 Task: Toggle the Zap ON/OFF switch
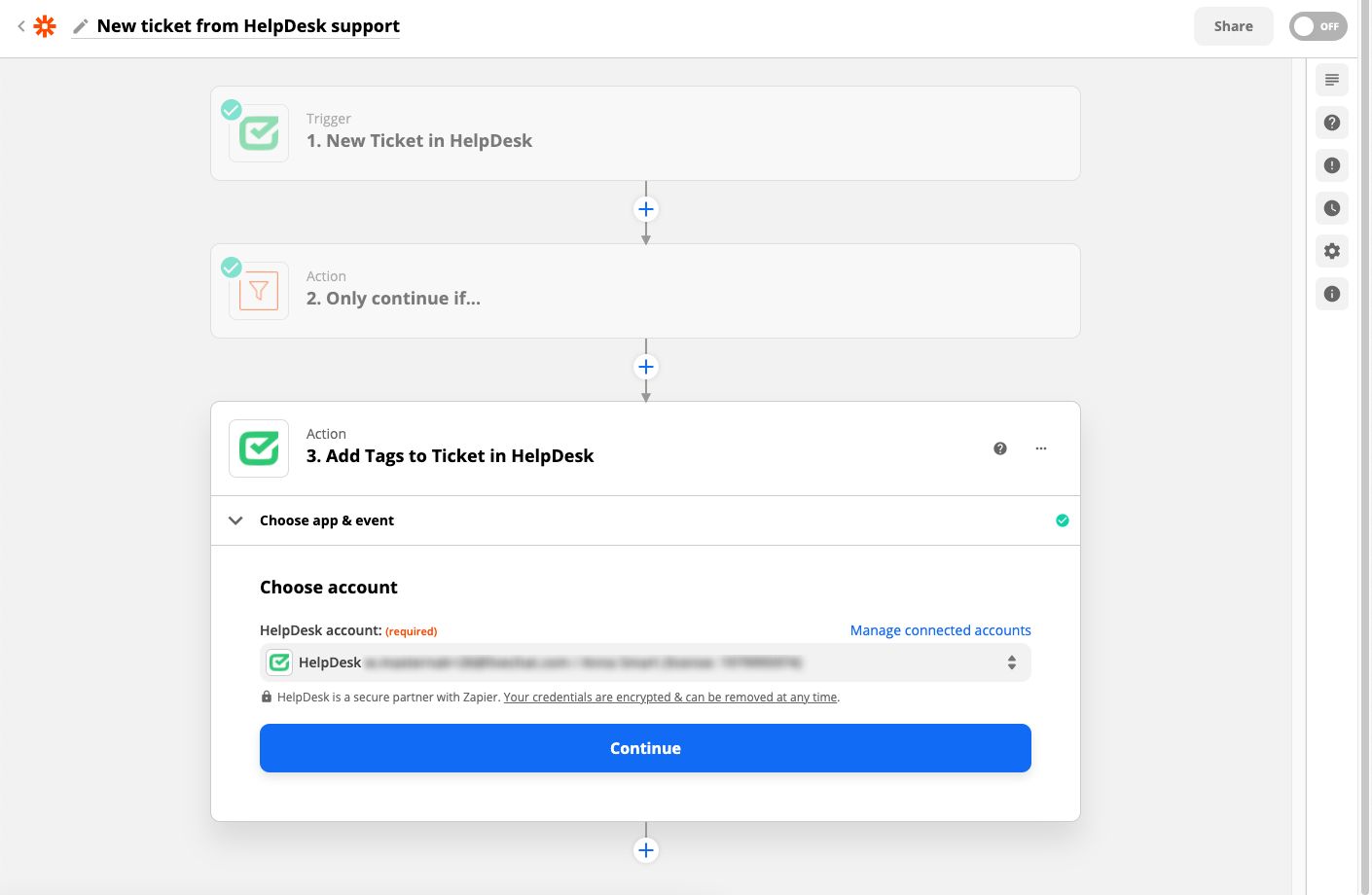[1318, 26]
